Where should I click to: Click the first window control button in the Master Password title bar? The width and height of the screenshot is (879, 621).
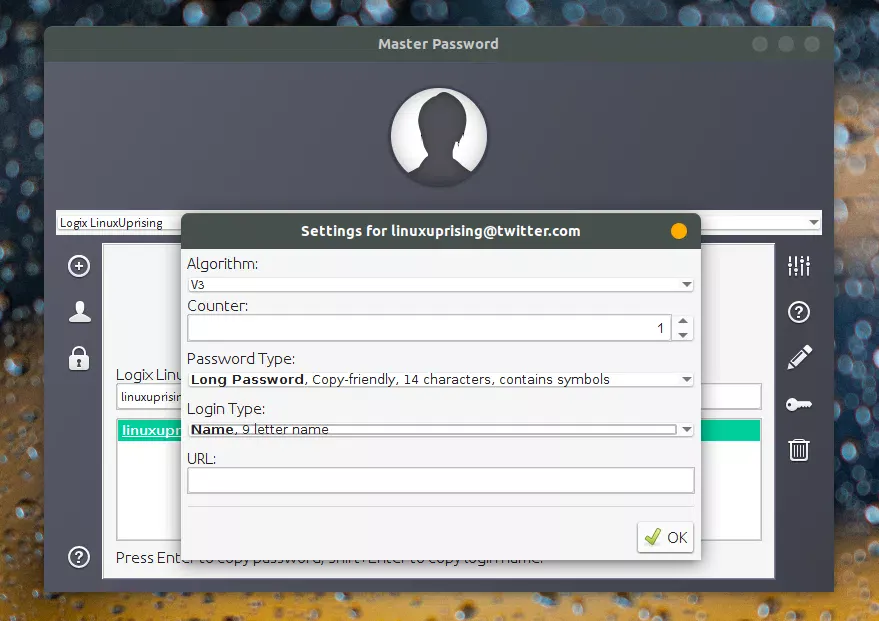coord(760,44)
